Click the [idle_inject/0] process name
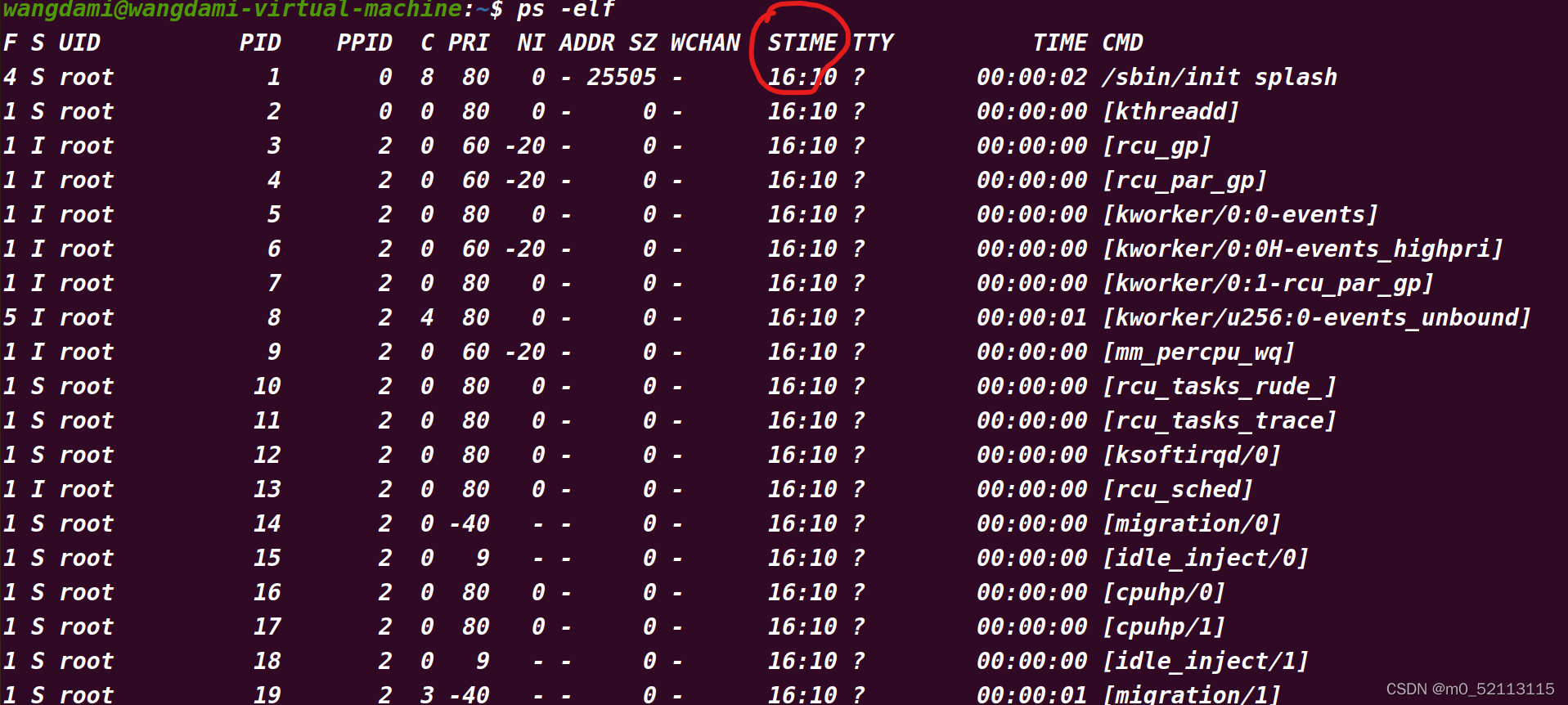Viewport: 1568px width, 705px height. click(1206, 558)
